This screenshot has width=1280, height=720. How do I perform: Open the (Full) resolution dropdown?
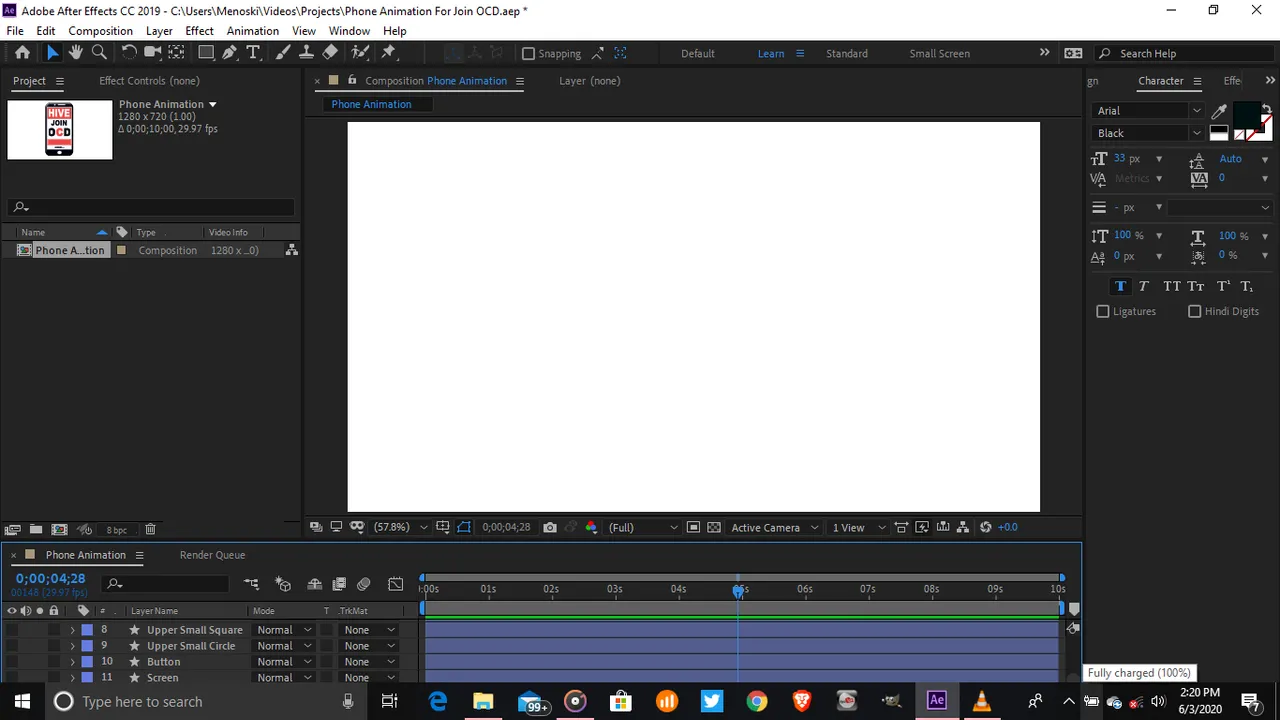click(x=643, y=527)
